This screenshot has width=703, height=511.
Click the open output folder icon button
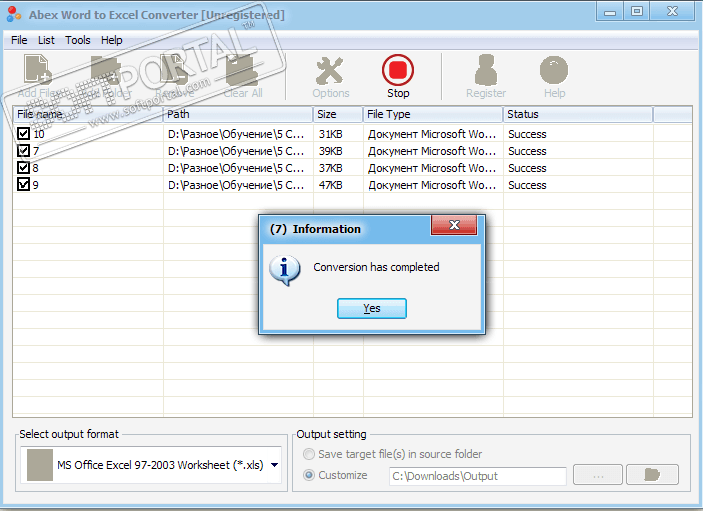tap(652, 475)
